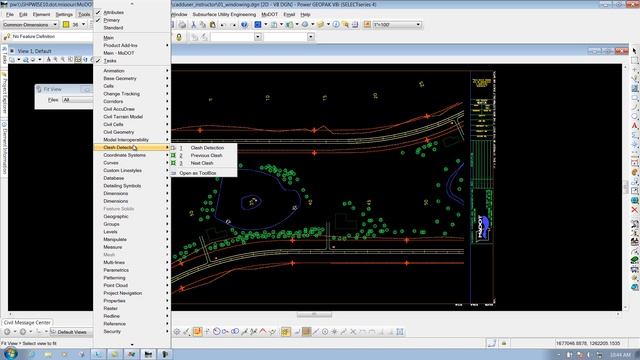Click the yellow highlighted AccuSnap icon
This screenshot has width=640, height=360.
(286, 331)
